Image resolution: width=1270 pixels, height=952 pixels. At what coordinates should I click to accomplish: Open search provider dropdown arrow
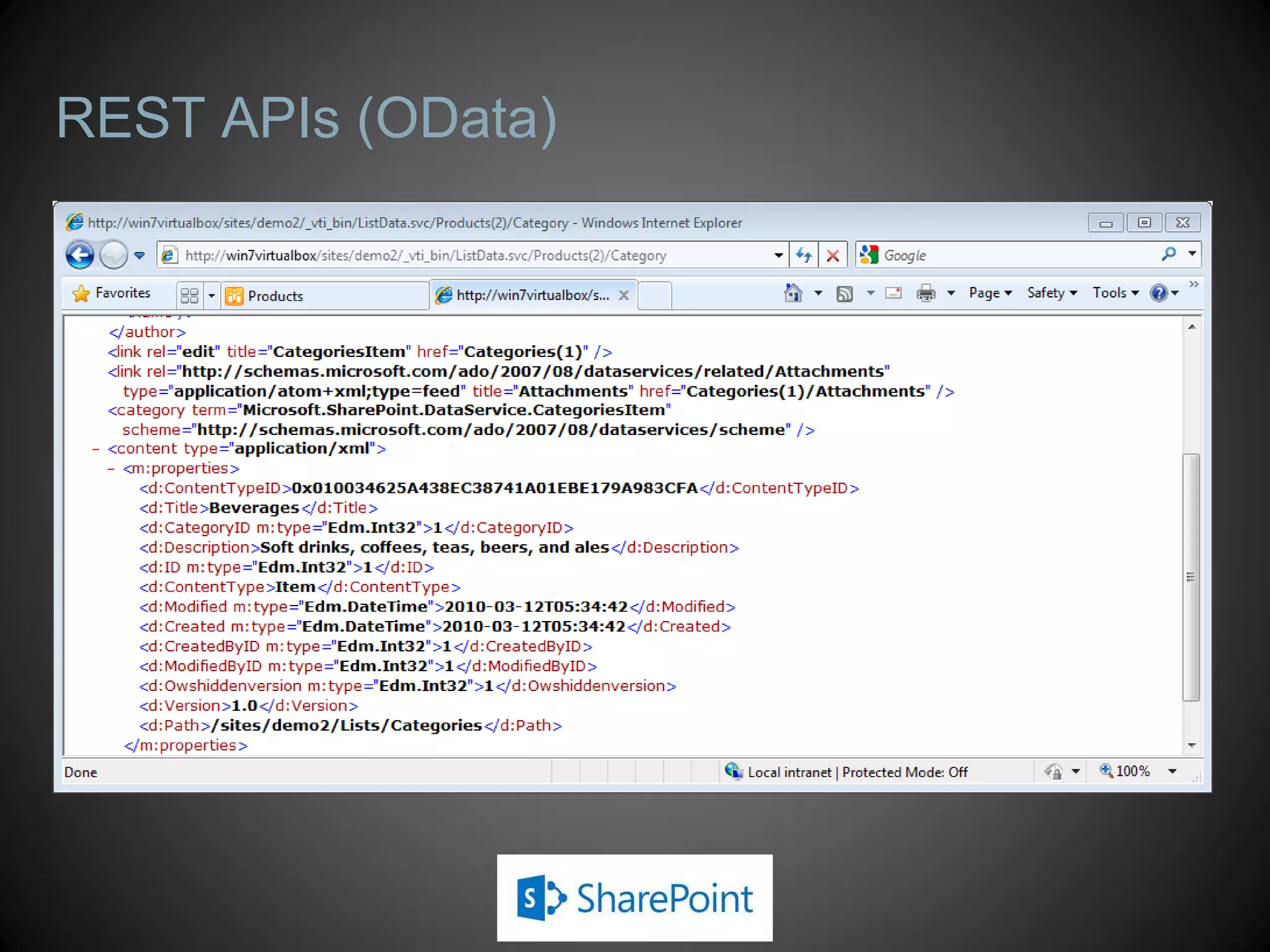pos(1192,254)
